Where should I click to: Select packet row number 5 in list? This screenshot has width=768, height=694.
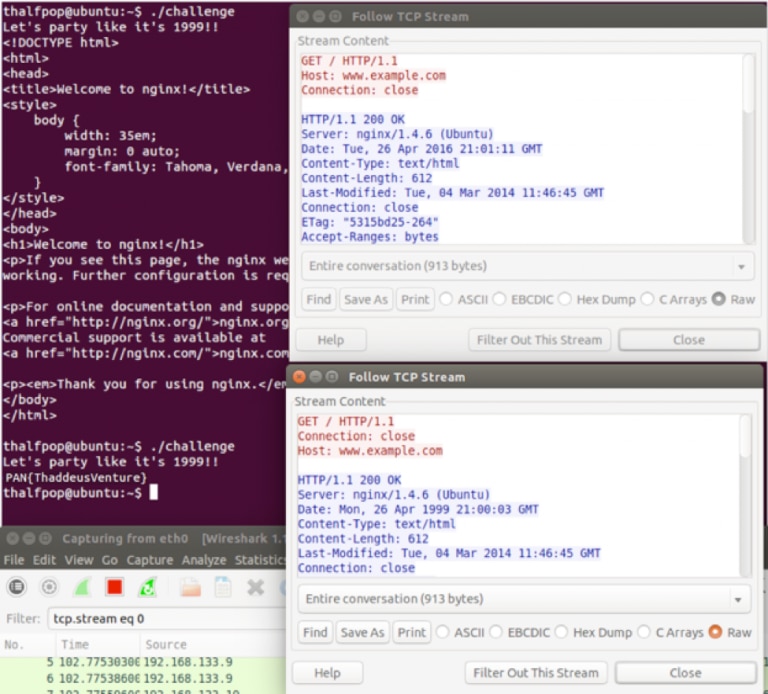point(143,662)
